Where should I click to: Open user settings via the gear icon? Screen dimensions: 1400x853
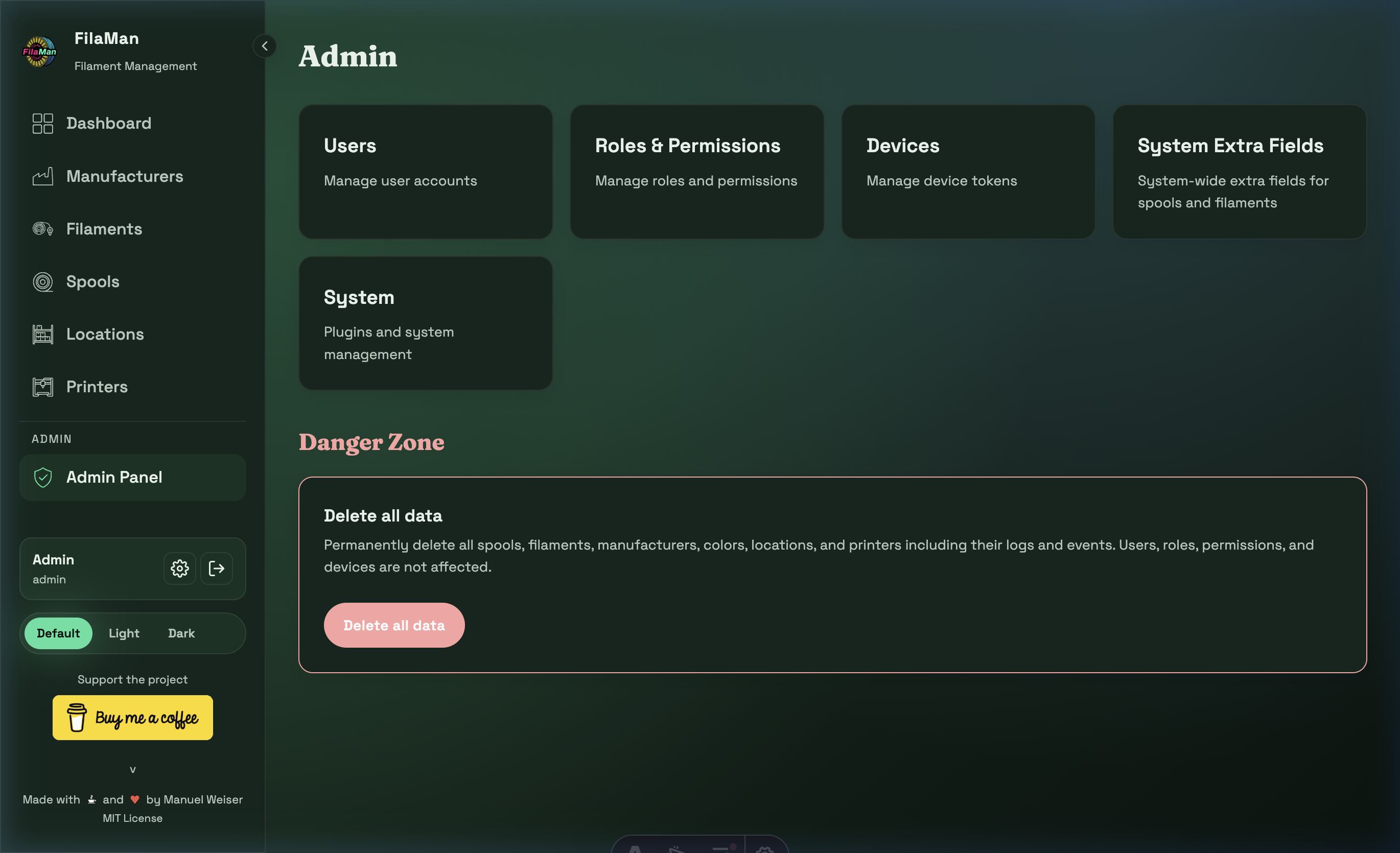pyautogui.click(x=179, y=568)
